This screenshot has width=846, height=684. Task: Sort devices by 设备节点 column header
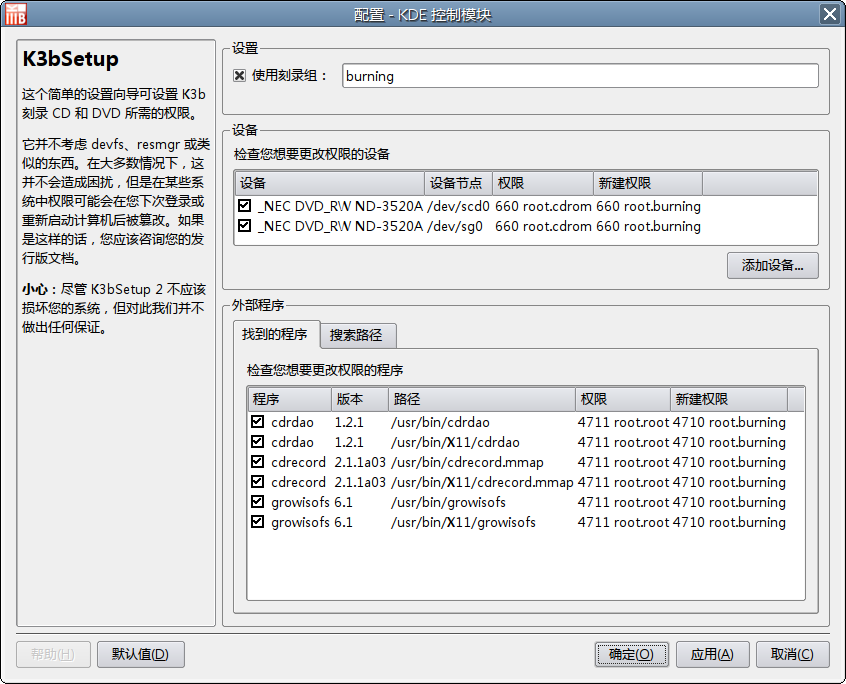pos(458,183)
